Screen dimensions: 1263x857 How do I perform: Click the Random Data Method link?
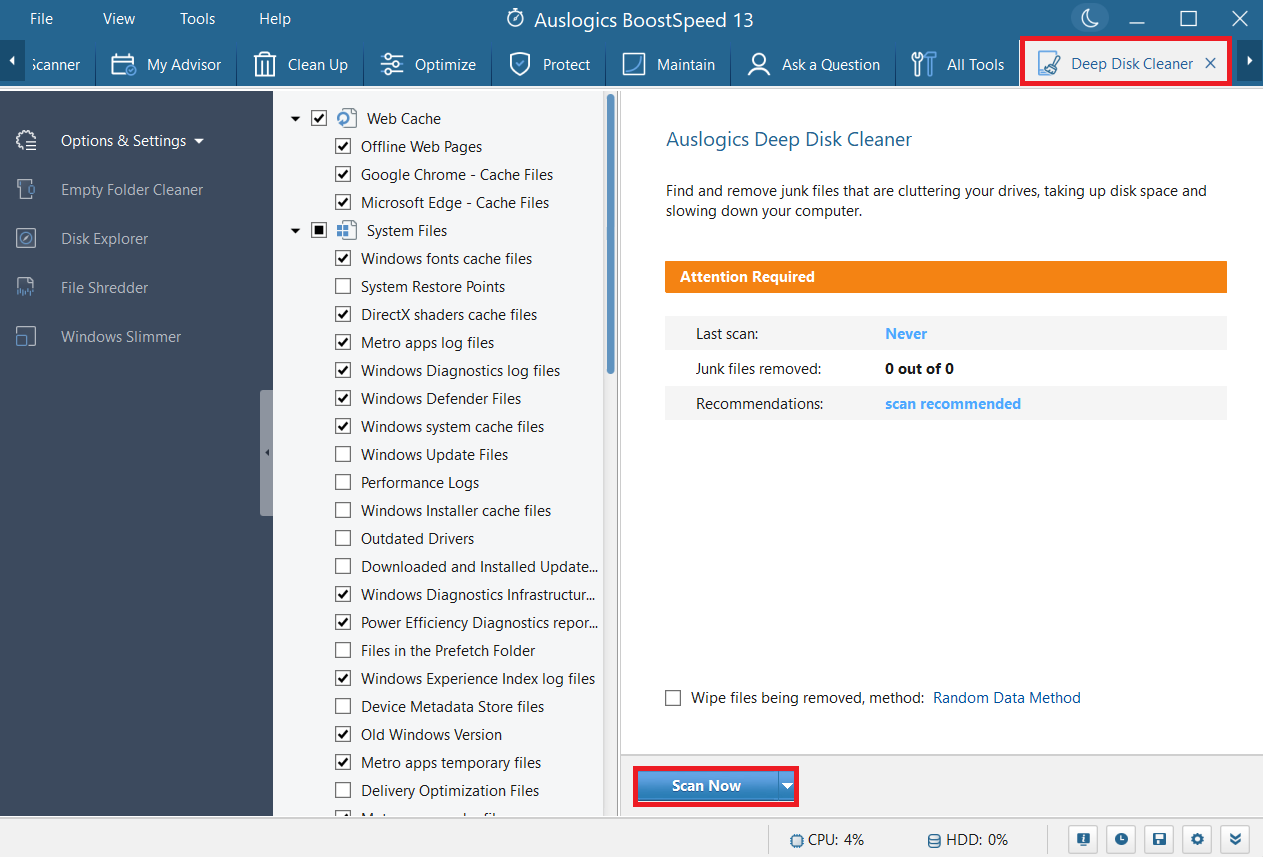click(x=1007, y=698)
